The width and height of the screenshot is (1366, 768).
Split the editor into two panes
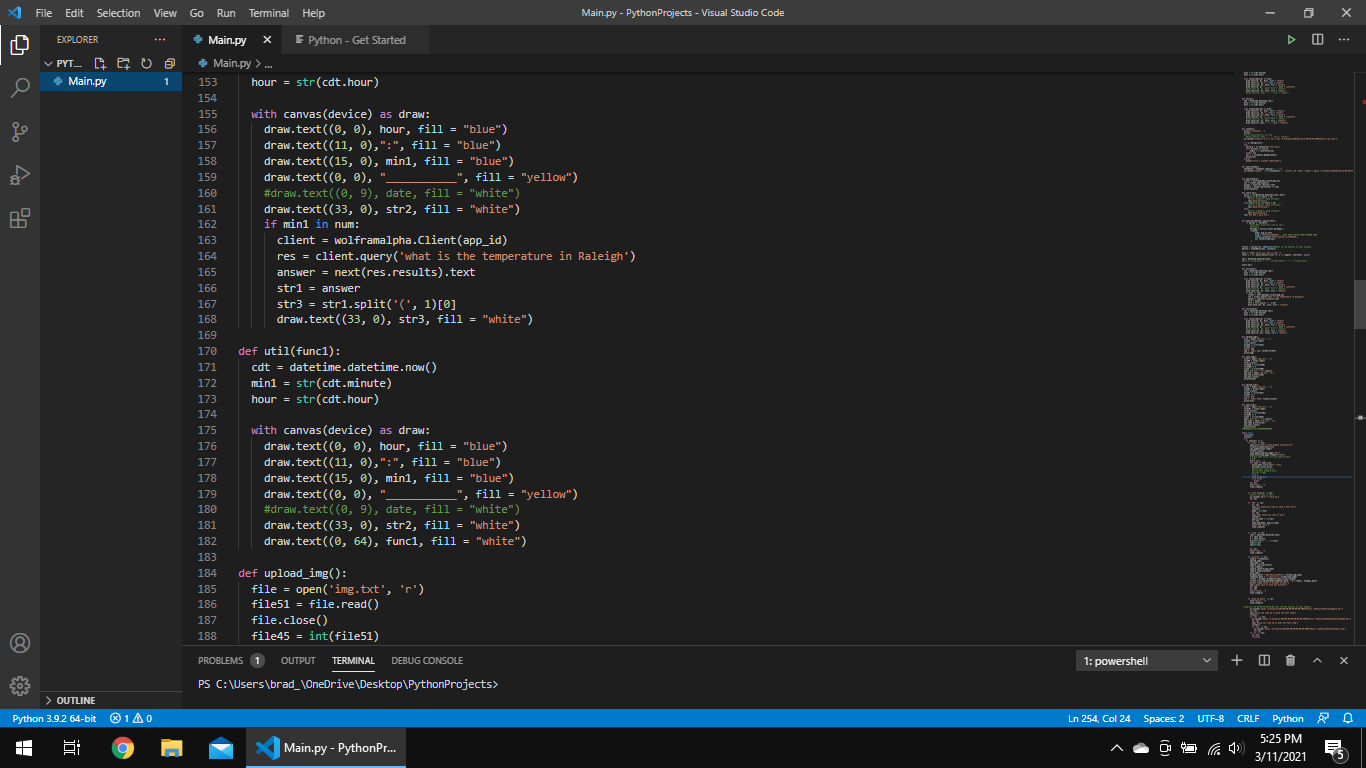(x=1317, y=39)
